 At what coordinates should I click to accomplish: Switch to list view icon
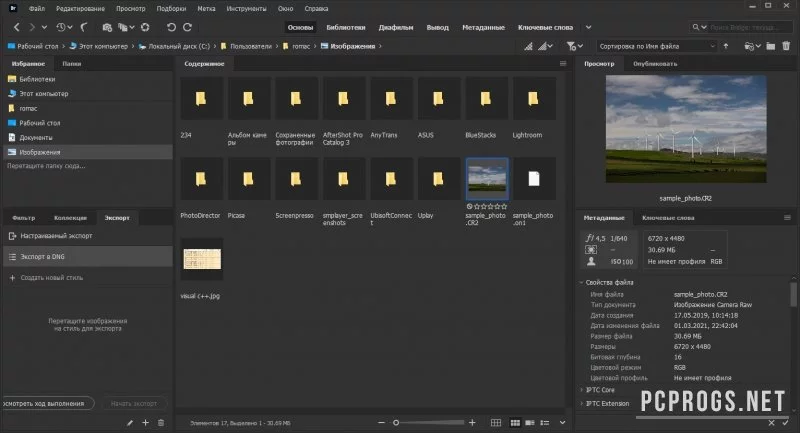[545, 423]
